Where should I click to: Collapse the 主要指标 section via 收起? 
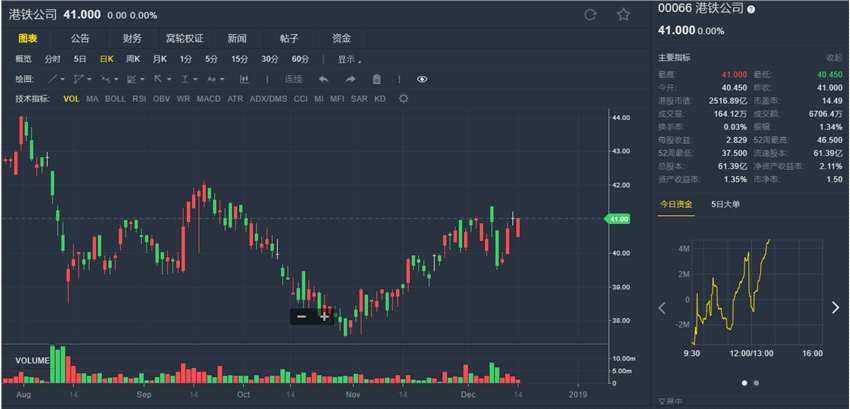(834, 57)
